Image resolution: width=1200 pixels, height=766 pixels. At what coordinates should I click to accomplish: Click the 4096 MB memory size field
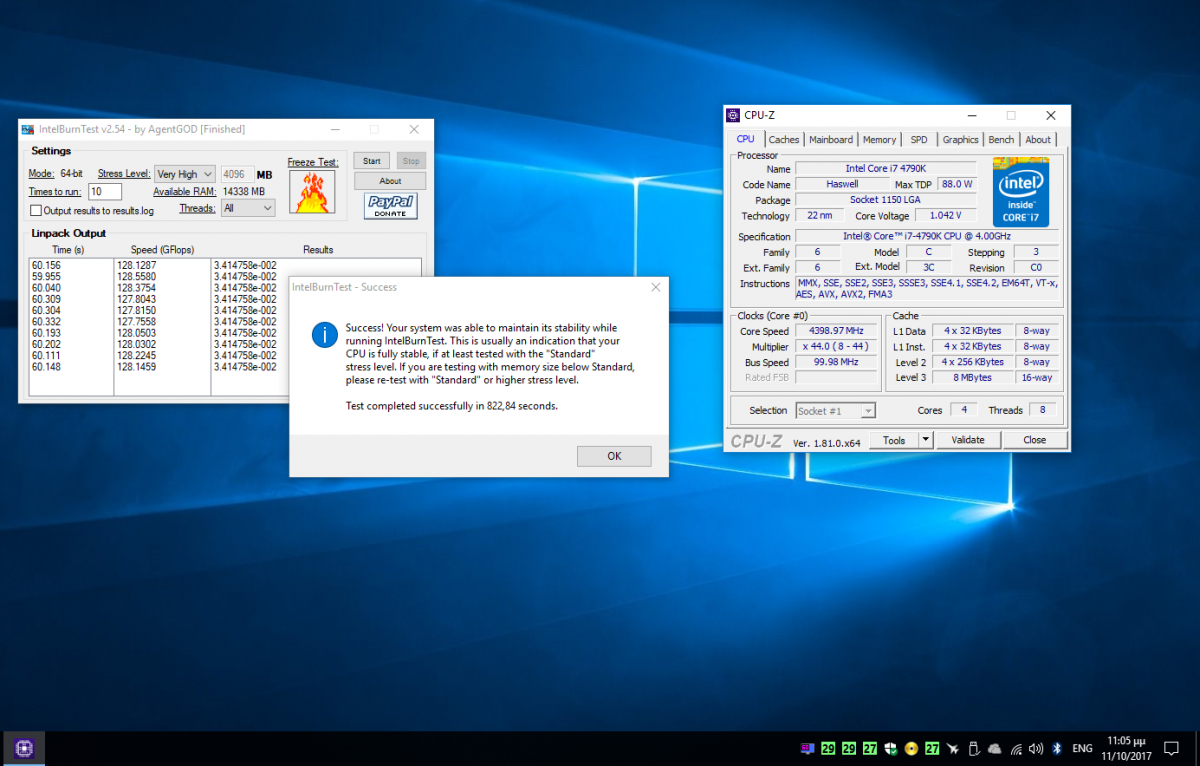point(237,174)
